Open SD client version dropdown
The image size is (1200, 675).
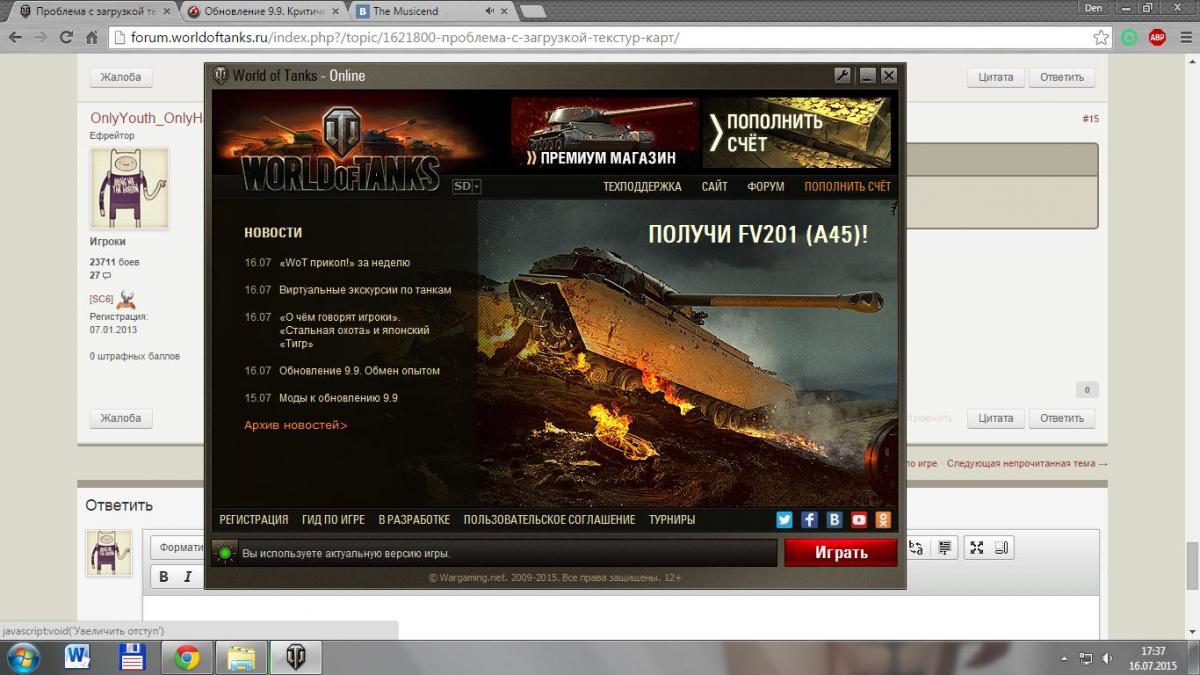pos(467,186)
